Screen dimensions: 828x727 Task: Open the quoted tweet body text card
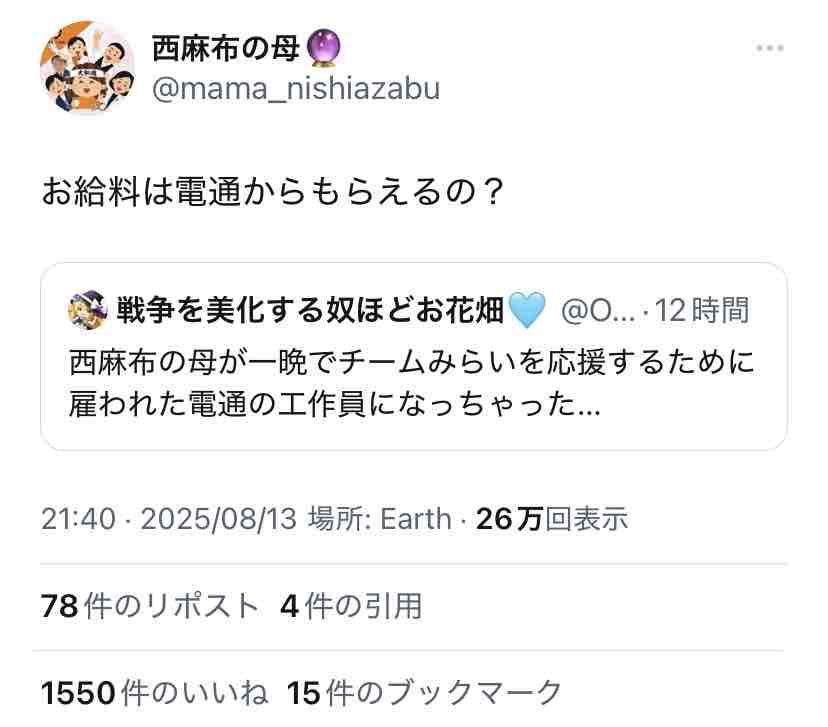click(x=413, y=356)
